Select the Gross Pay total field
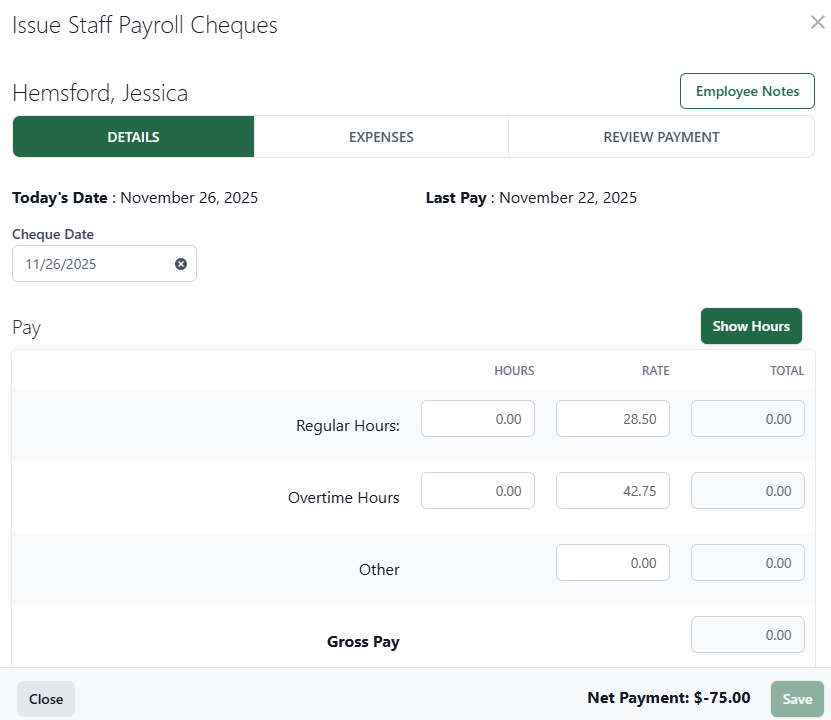The width and height of the screenshot is (831, 720). click(747, 635)
